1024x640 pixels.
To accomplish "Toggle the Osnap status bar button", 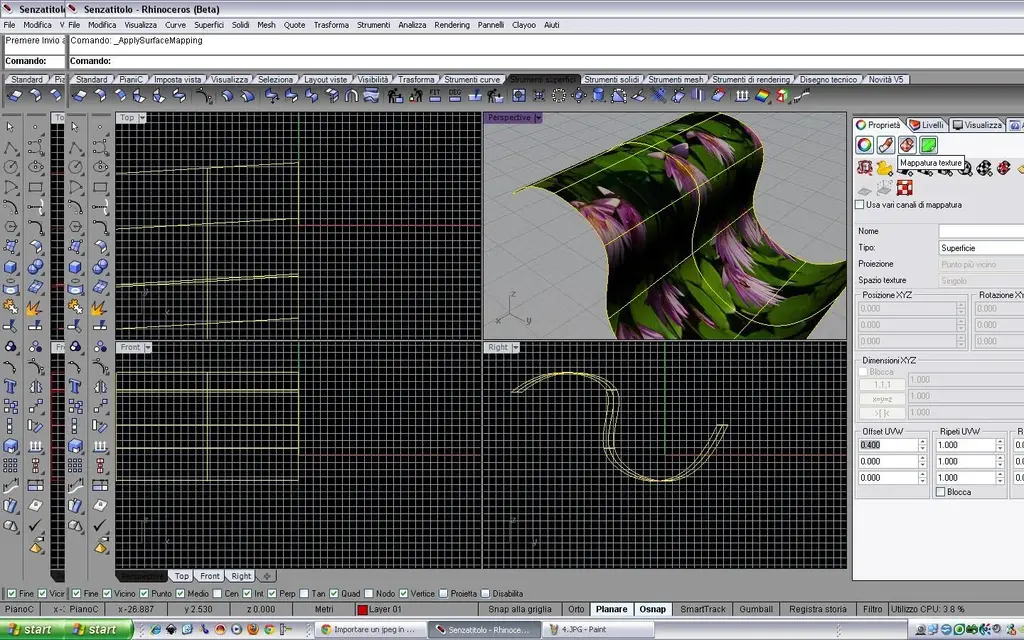I will (x=652, y=609).
